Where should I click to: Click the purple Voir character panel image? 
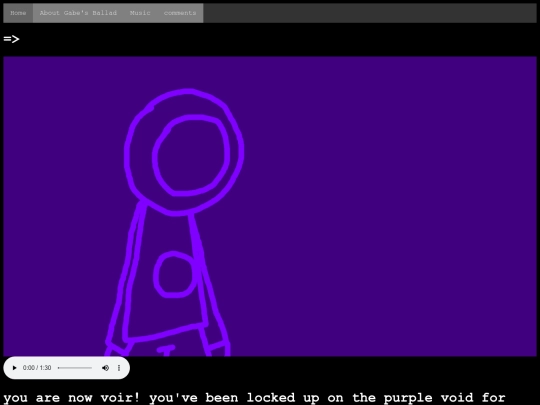pos(270,206)
